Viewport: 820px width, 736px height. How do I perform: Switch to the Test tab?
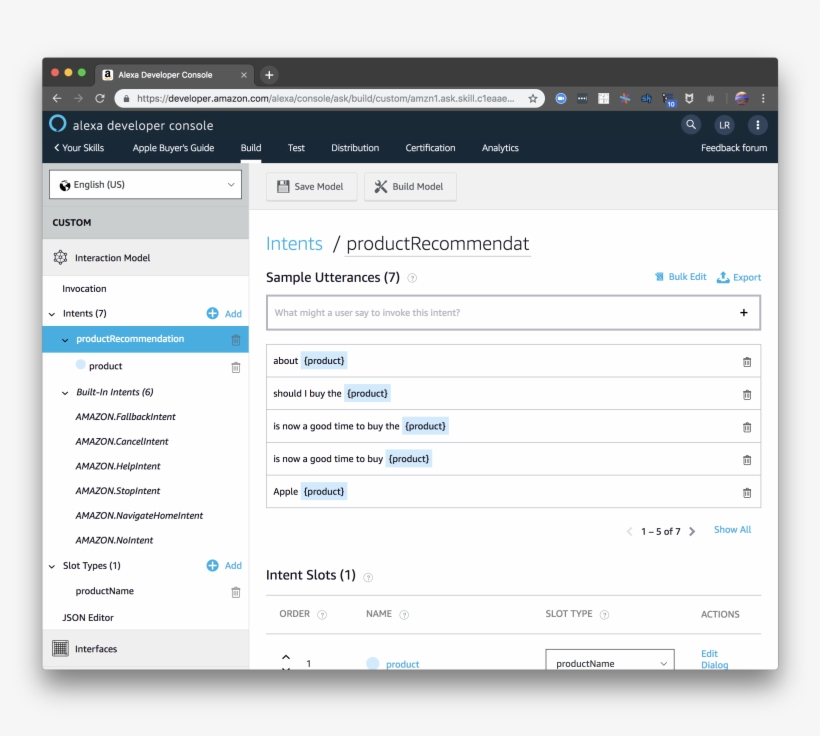pos(296,148)
